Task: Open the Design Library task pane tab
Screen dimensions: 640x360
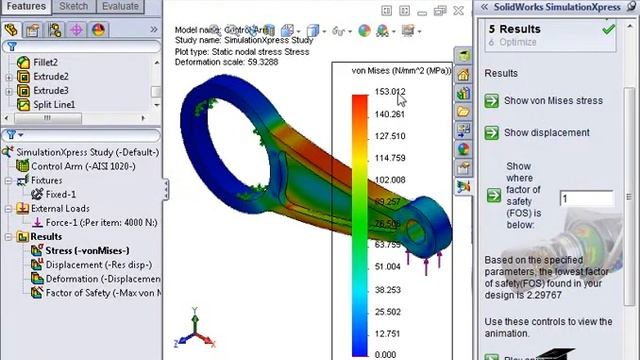Action: point(463,93)
